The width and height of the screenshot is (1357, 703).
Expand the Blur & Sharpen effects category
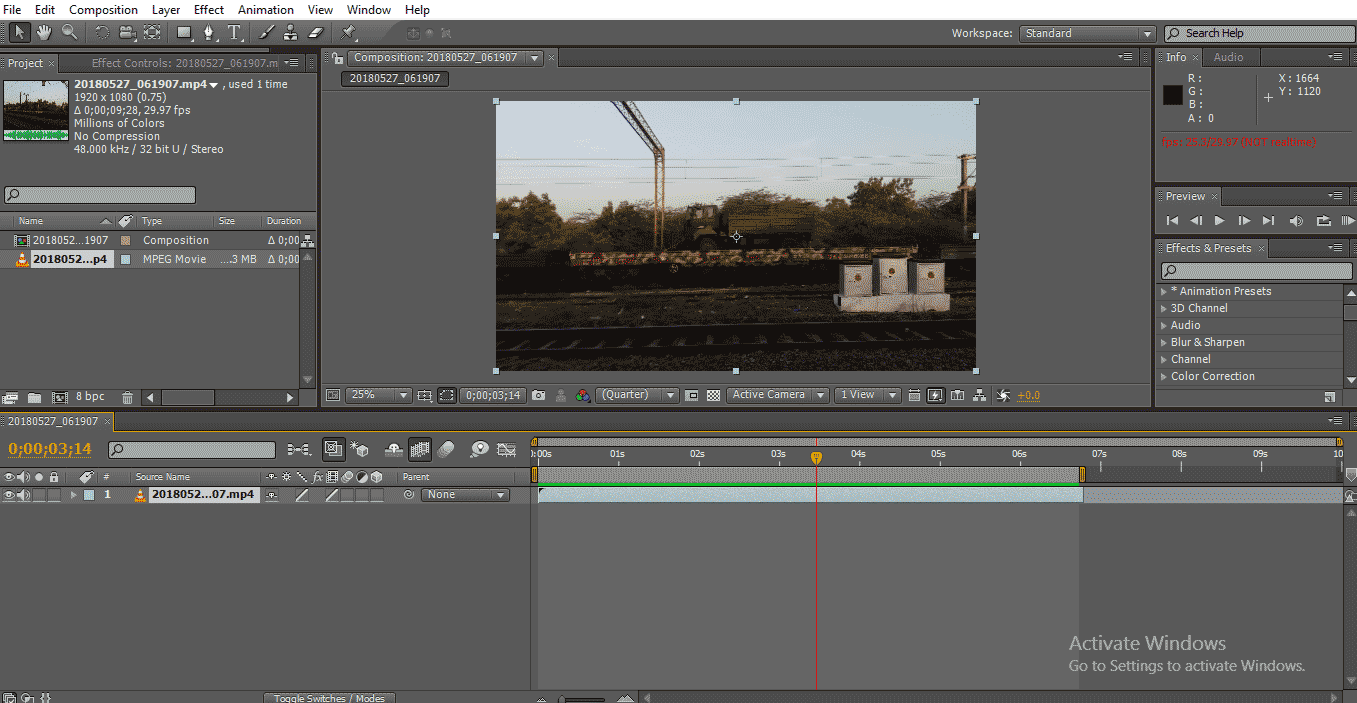click(x=1164, y=343)
